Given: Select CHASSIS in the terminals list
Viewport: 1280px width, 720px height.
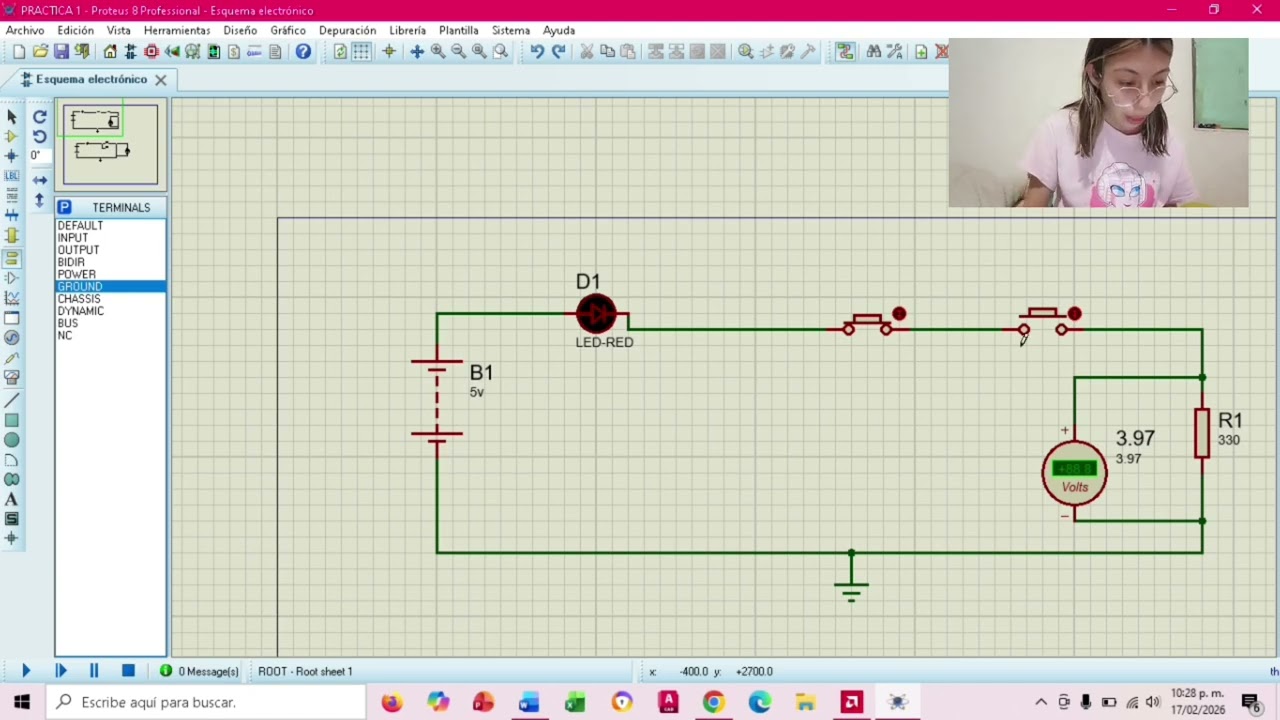Looking at the screenshot, I should (110, 299).
